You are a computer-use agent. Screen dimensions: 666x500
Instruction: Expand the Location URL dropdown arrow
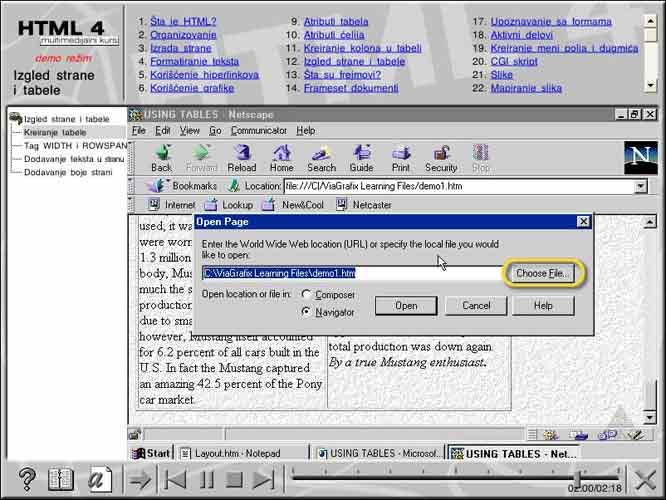640,186
